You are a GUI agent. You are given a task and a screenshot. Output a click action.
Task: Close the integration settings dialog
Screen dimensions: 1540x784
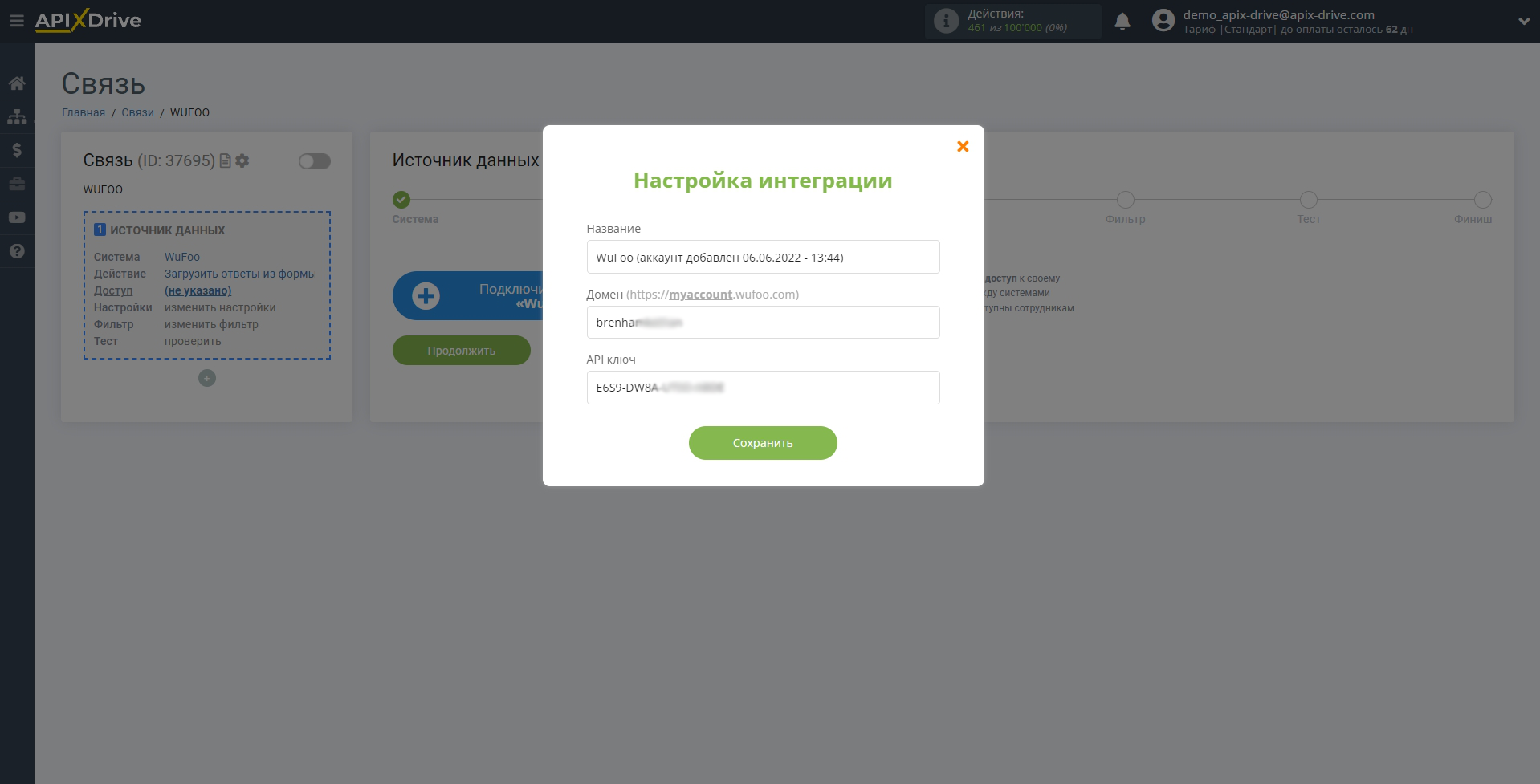(x=963, y=146)
